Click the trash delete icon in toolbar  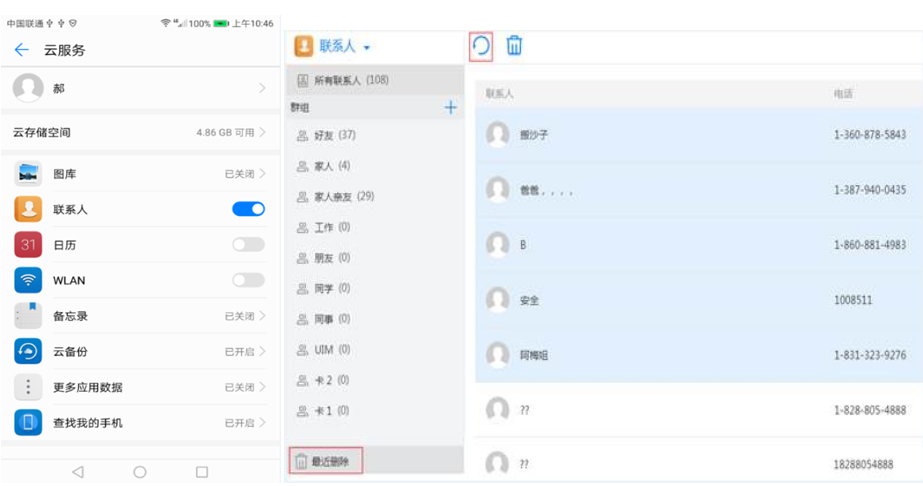point(514,46)
